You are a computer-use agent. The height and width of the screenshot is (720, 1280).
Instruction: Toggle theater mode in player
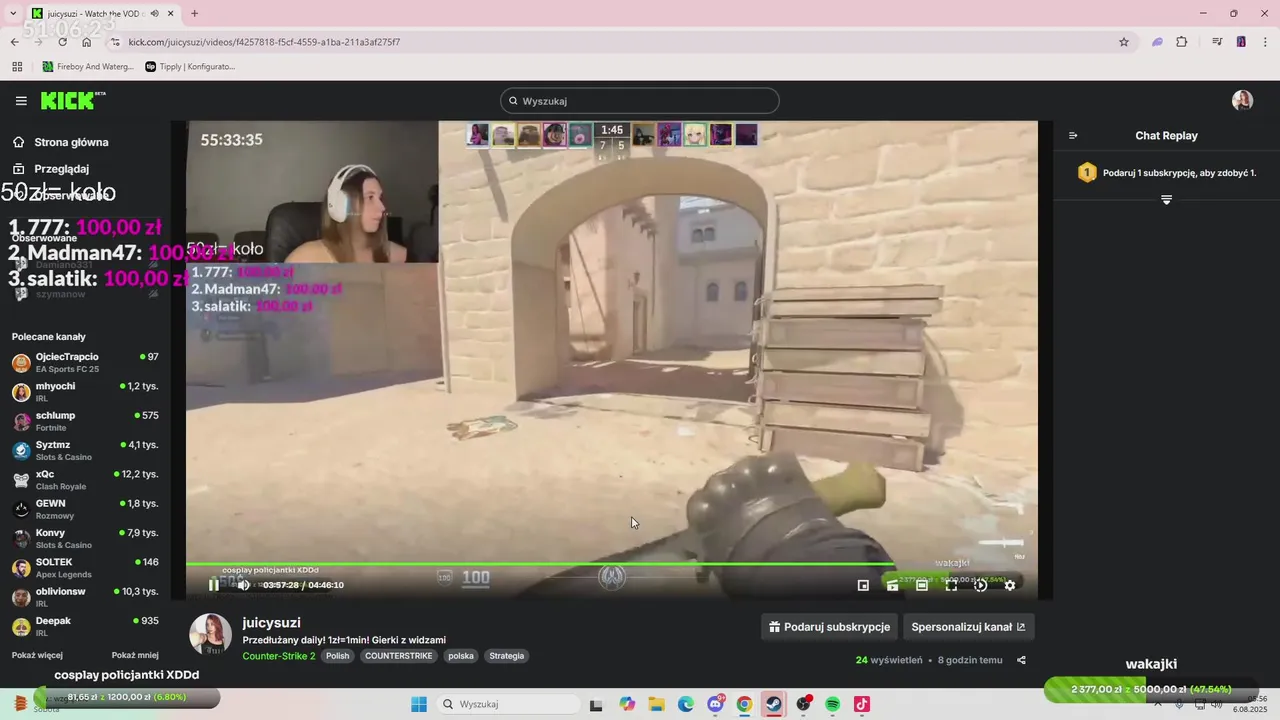point(922,585)
